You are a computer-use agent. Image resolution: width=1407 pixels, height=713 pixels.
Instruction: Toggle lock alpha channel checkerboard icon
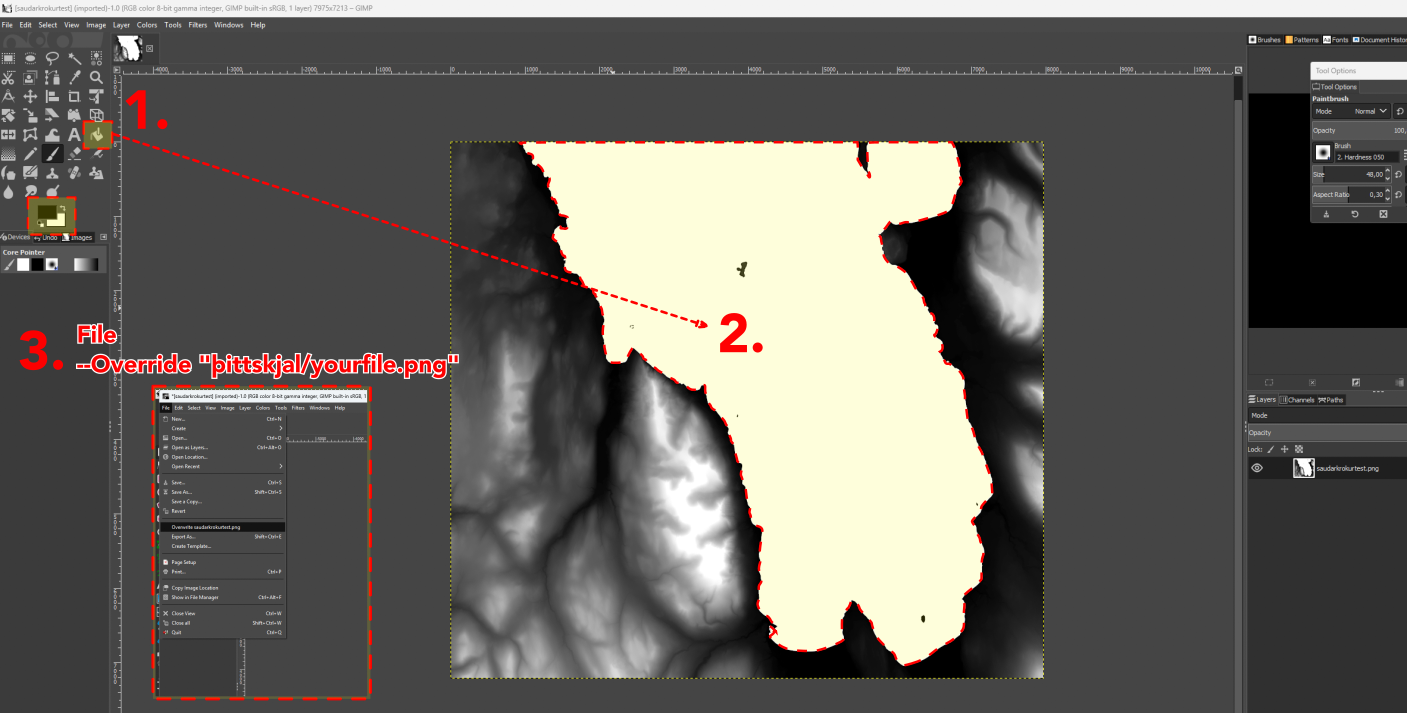[x=1299, y=449]
